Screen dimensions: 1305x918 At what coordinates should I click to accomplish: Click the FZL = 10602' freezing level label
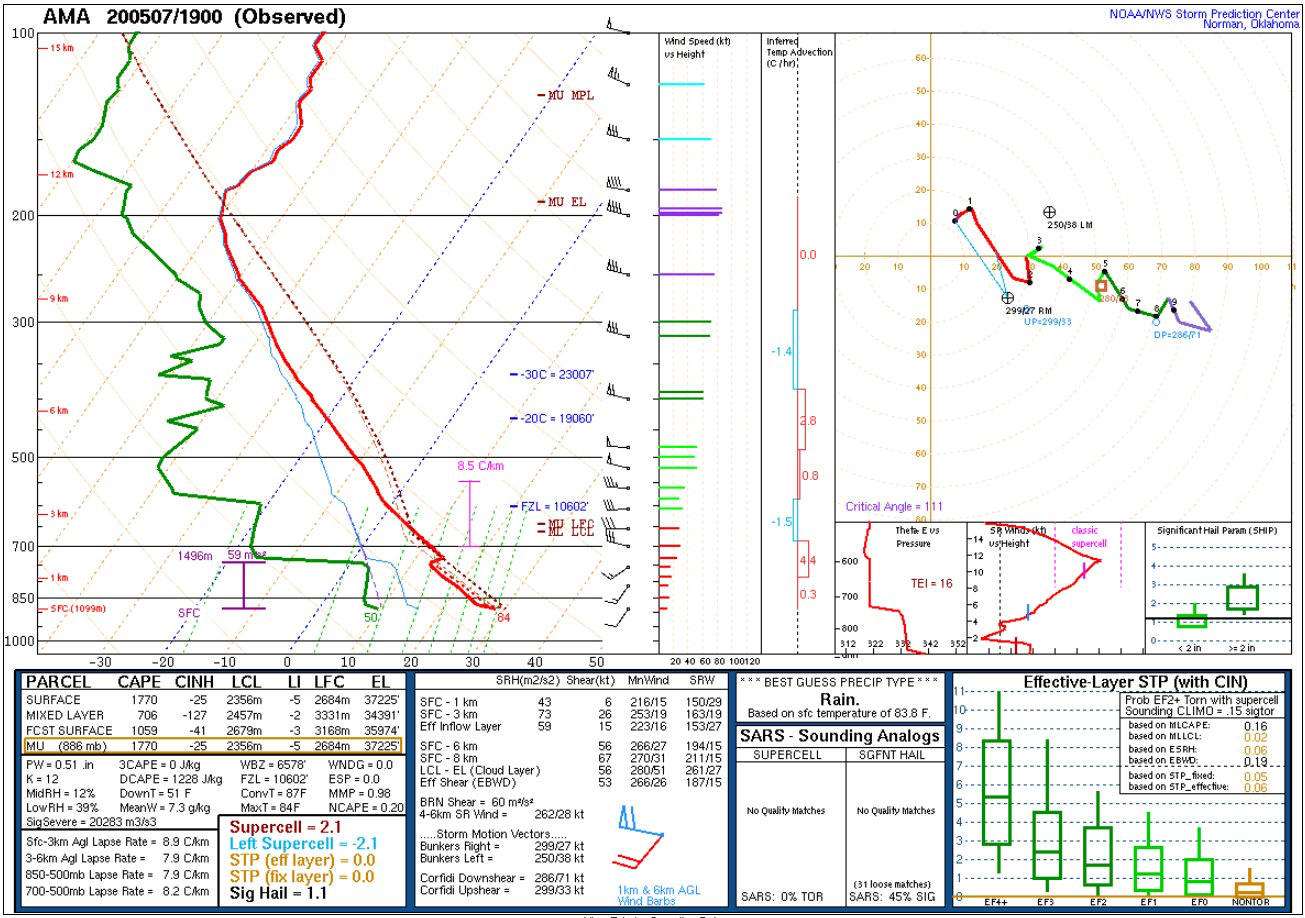555,507
